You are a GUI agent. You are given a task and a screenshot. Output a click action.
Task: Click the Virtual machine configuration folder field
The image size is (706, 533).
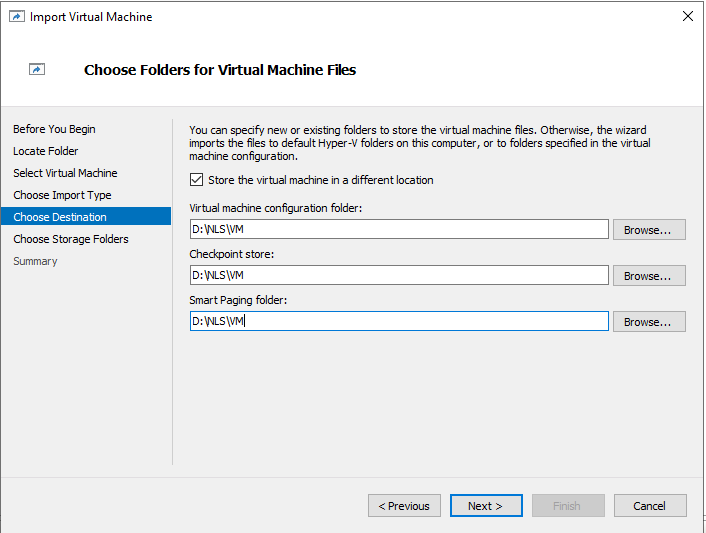click(398, 230)
